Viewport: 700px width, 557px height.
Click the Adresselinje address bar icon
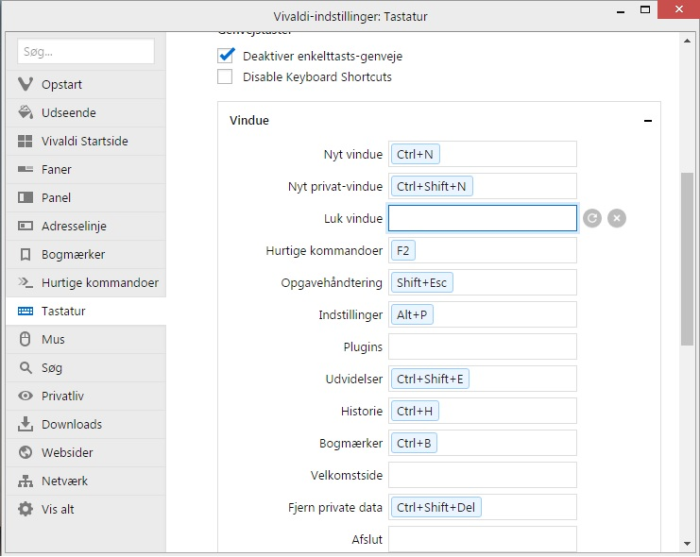pyautogui.click(x=25, y=226)
